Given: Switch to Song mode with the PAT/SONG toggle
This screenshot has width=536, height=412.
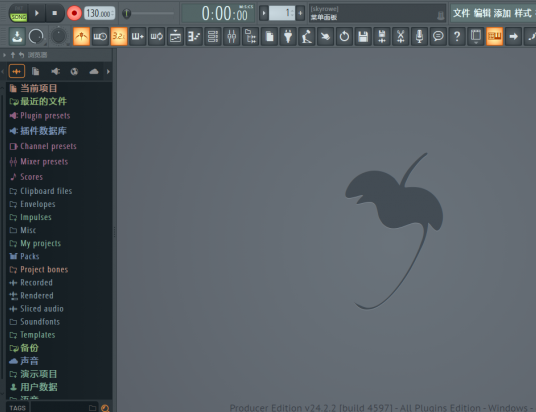Looking at the screenshot, I should (x=18, y=13).
